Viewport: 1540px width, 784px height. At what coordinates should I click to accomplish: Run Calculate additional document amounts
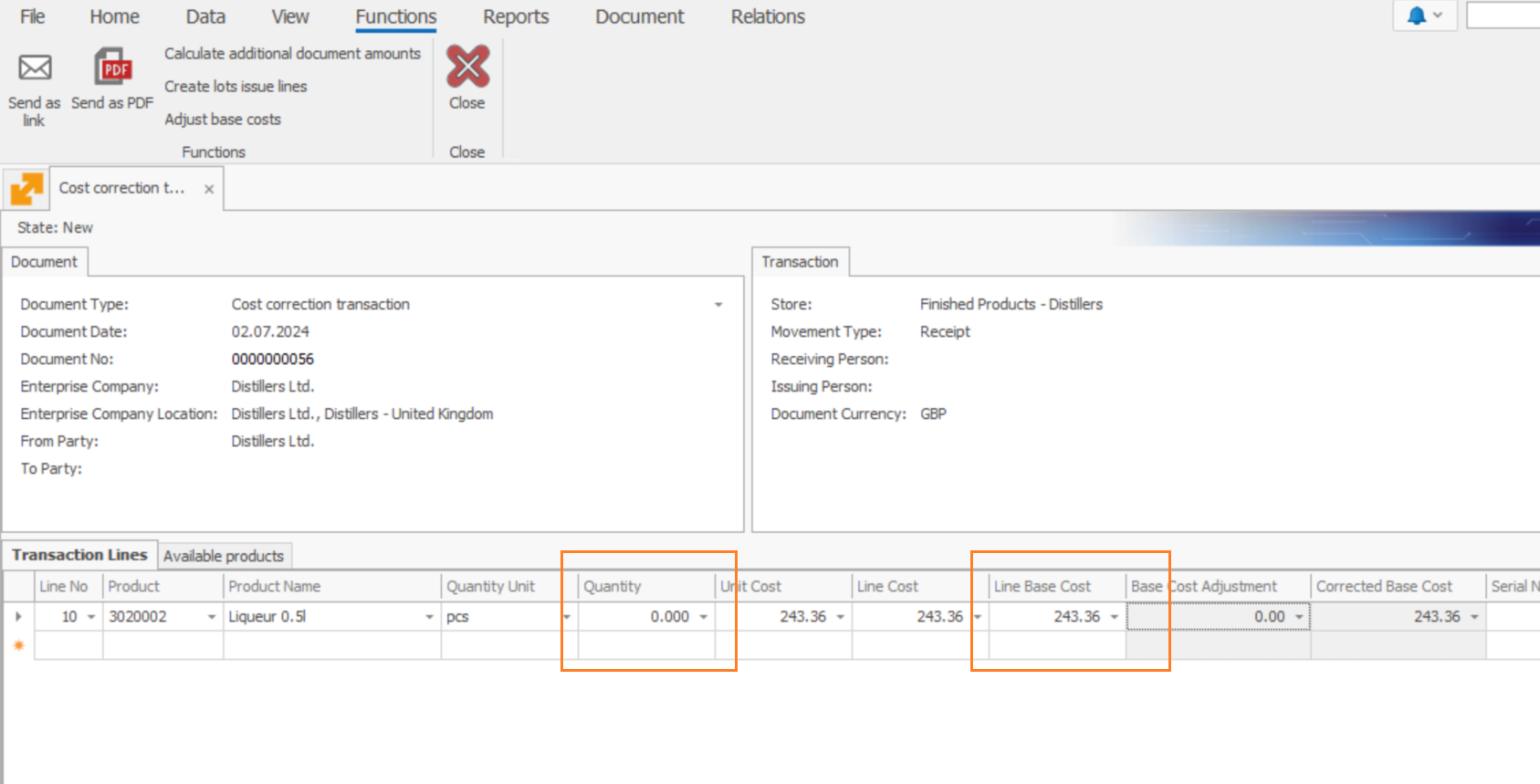pyautogui.click(x=292, y=54)
